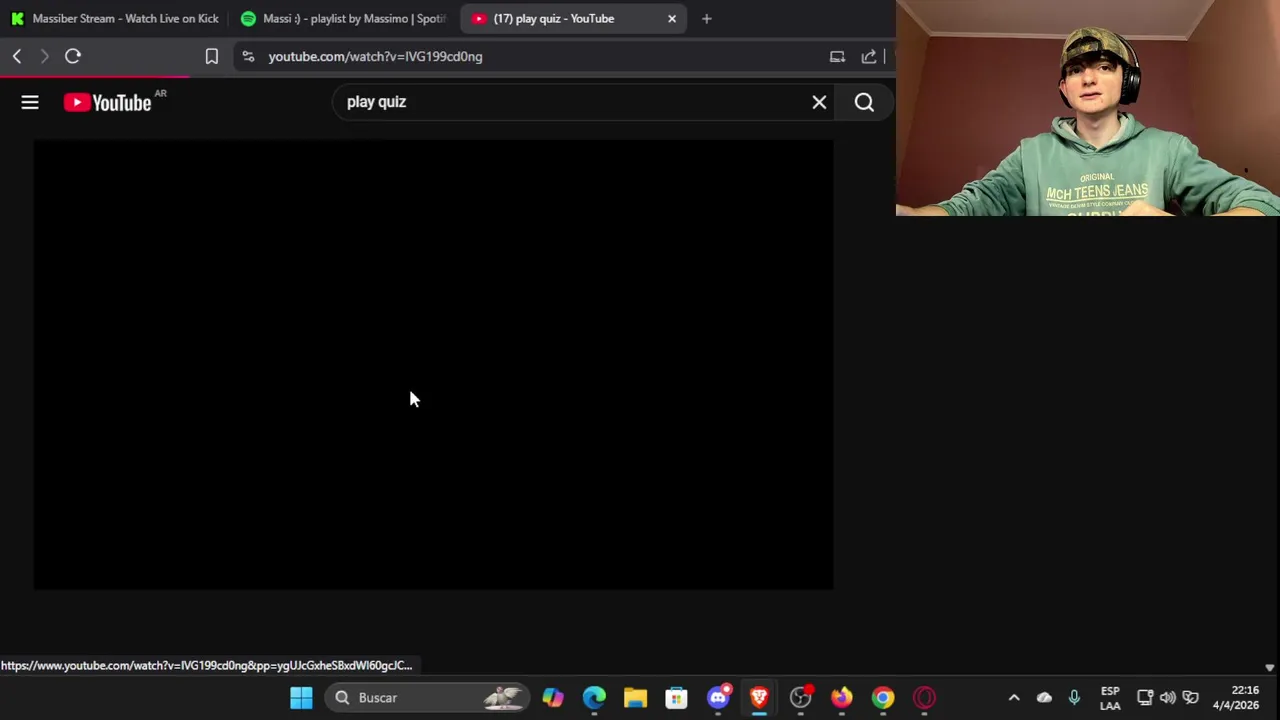This screenshot has height=720, width=1280.
Task: Open Discord from the taskbar
Action: click(x=718, y=698)
